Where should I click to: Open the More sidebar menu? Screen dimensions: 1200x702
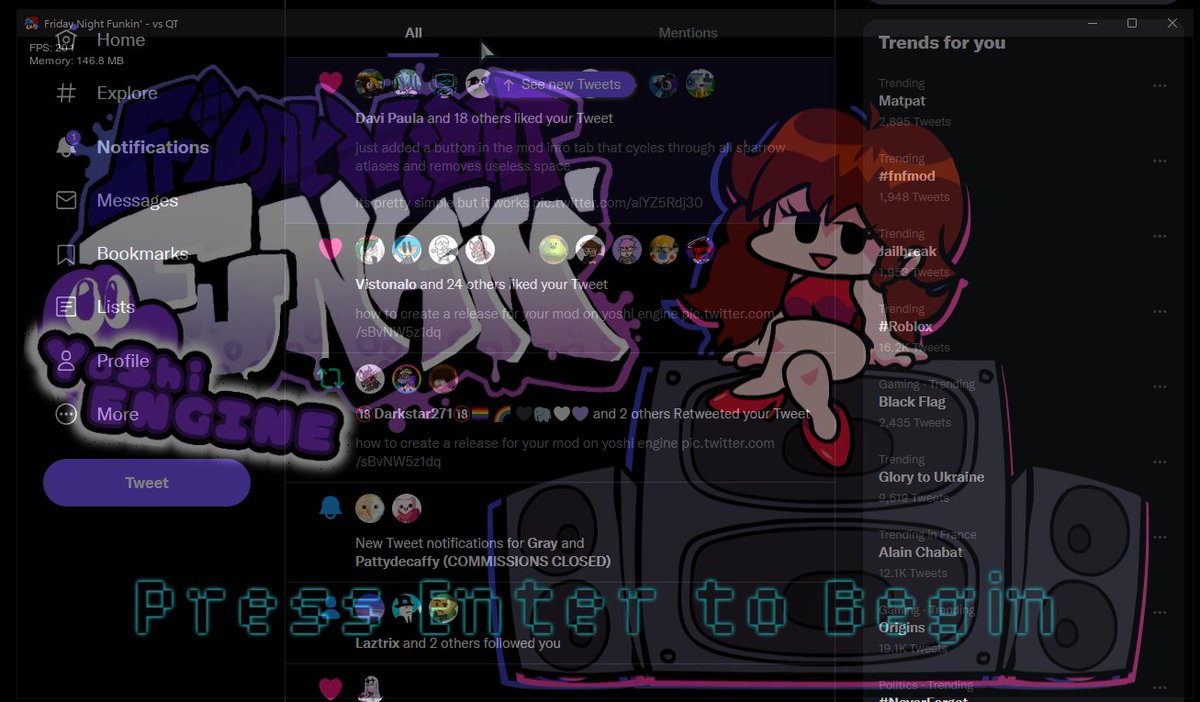click(118, 414)
